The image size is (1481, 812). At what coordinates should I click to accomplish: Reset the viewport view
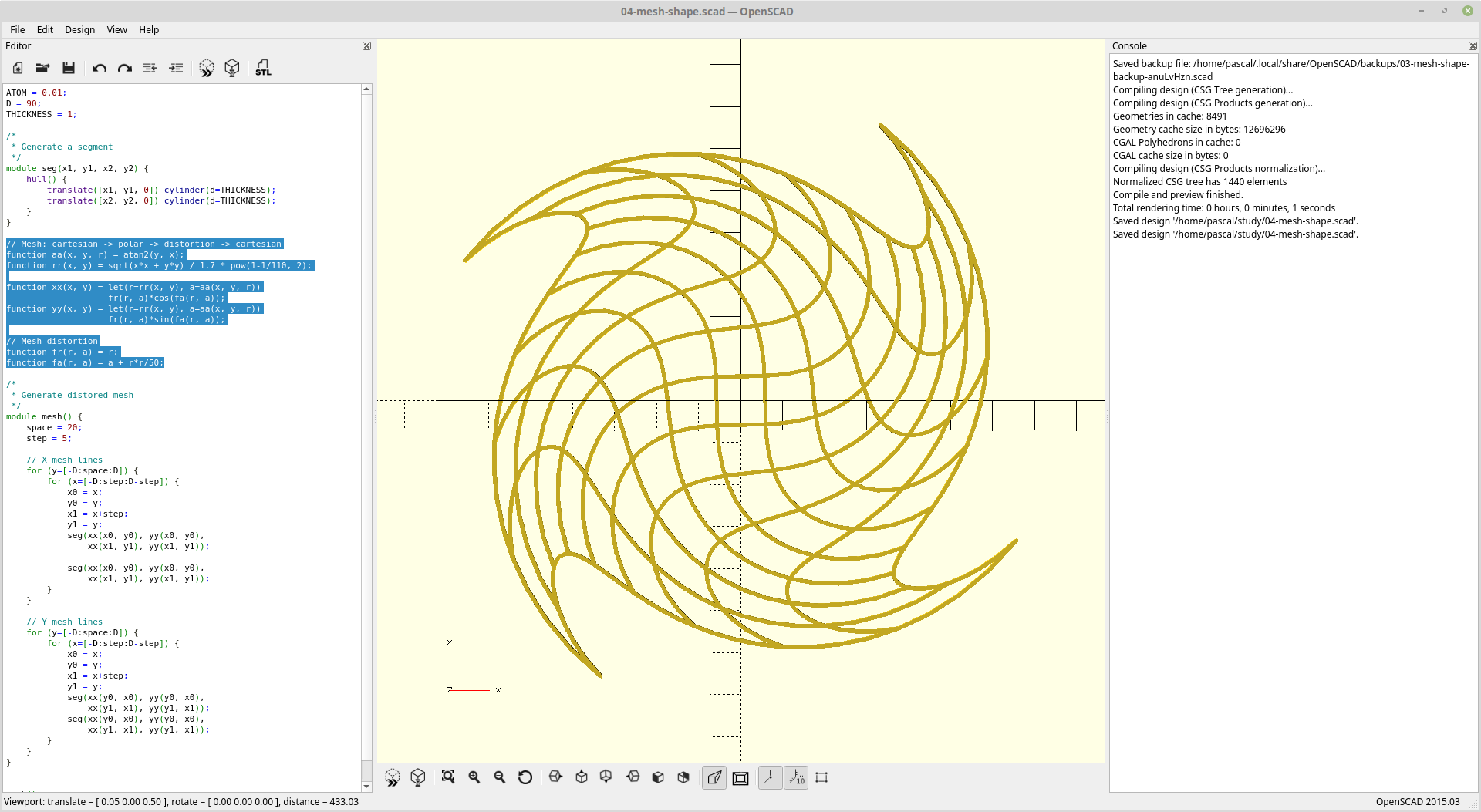pos(525,777)
